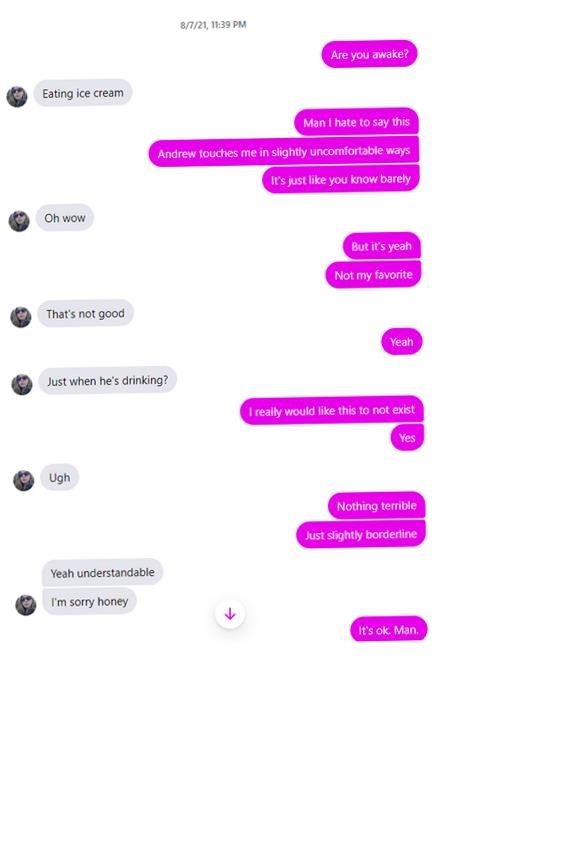Click the "Yeah understandable" message
The image size is (577, 864).
point(103,573)
